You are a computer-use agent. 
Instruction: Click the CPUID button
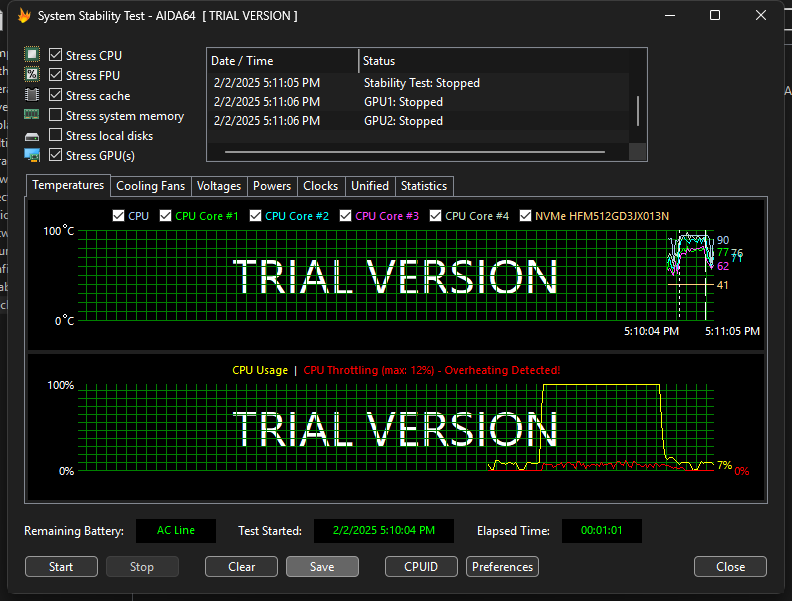coord(421,567)
